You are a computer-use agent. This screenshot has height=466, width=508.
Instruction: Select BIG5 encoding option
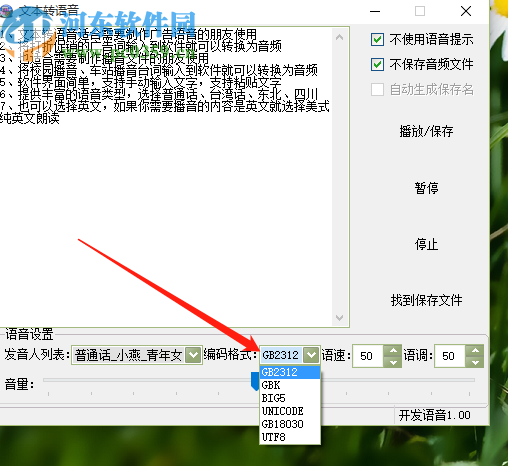coord(290,398)
